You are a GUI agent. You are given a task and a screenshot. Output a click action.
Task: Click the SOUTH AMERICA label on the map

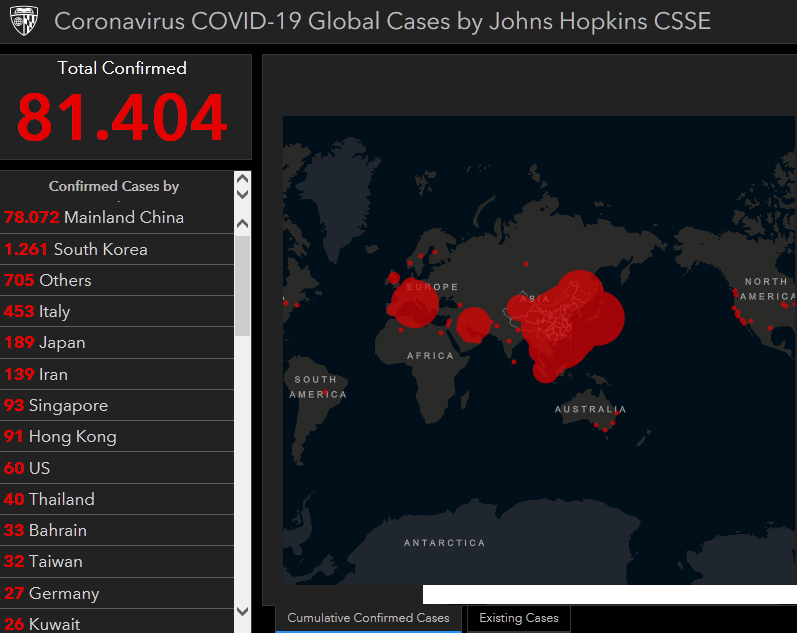pos(318,387)
